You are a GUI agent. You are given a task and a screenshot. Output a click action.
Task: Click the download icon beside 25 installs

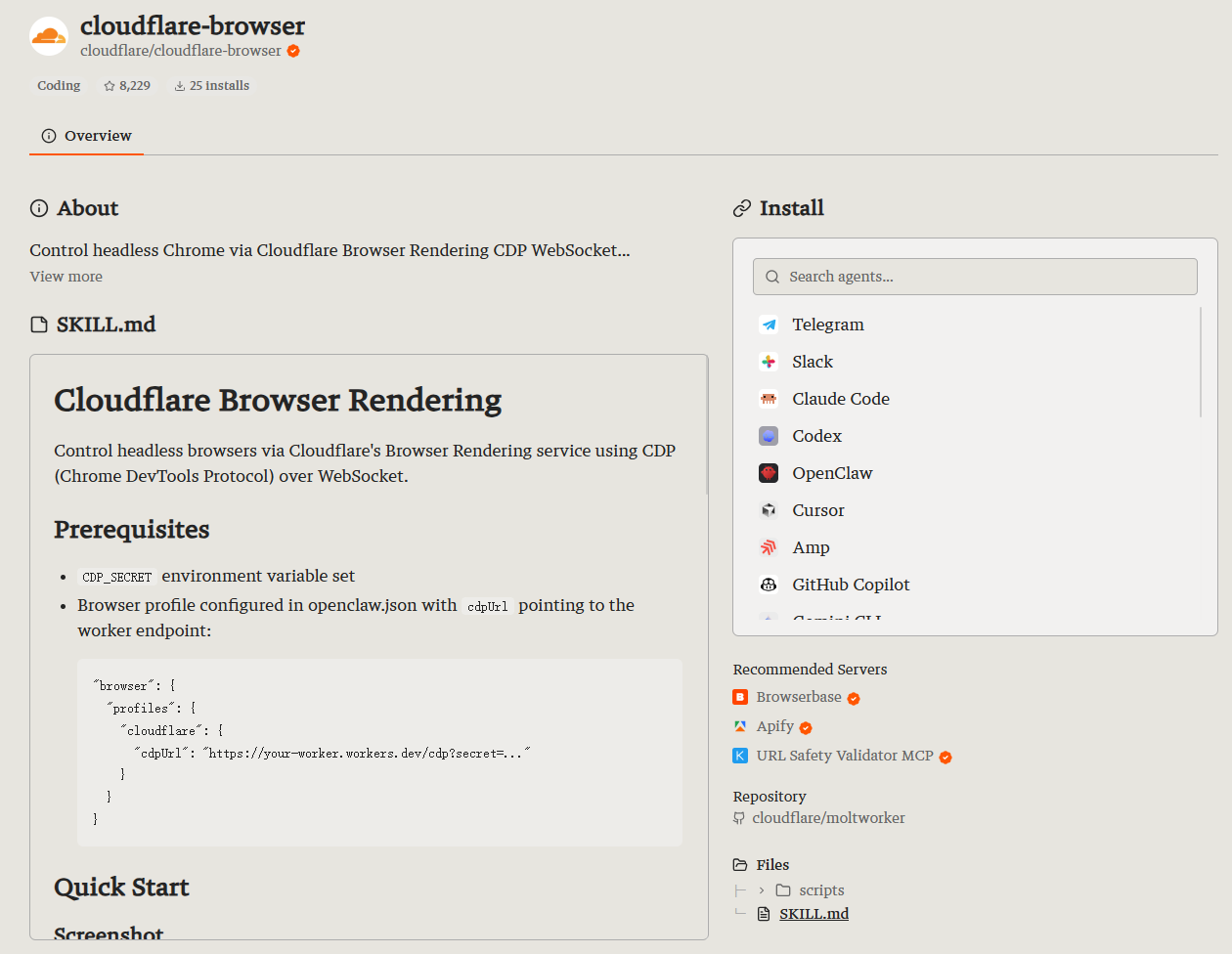pos(180,86)
